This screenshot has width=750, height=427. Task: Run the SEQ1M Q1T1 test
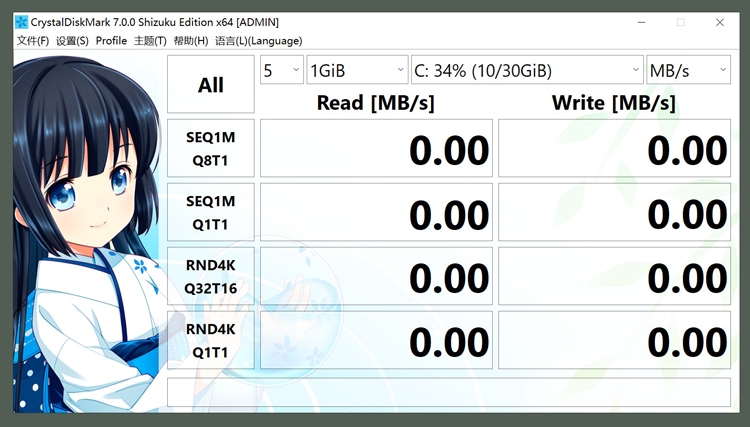(211, 212)
